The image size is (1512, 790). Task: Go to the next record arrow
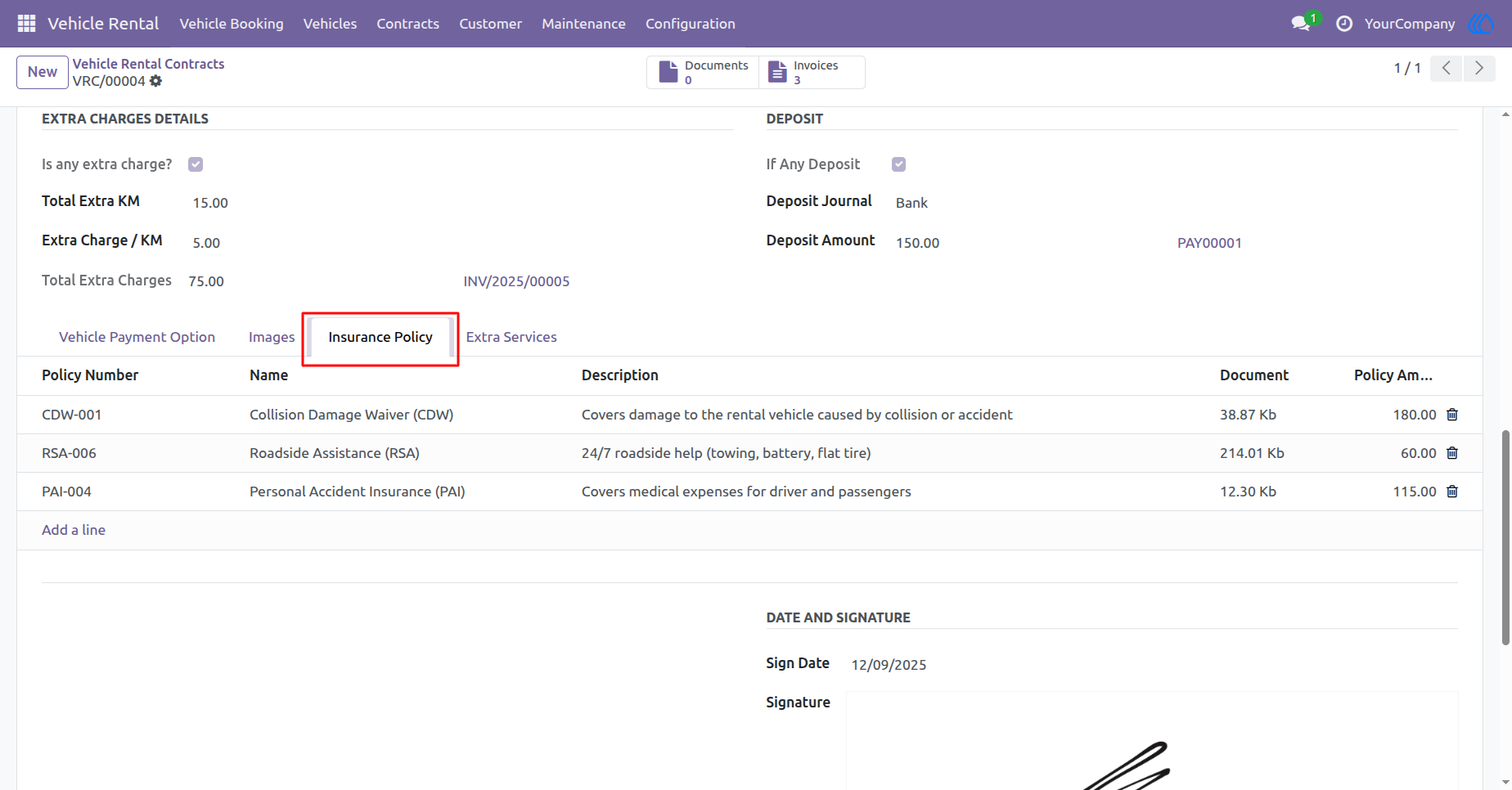pyautogui.click(x=1479, y=68)
